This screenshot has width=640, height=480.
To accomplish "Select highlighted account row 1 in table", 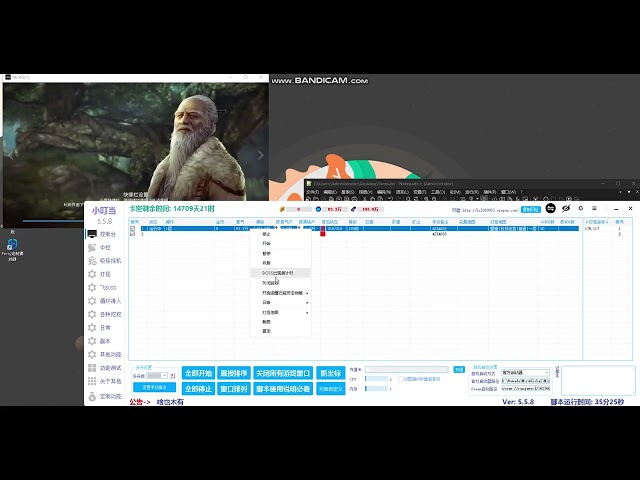I will coord(360,229).
